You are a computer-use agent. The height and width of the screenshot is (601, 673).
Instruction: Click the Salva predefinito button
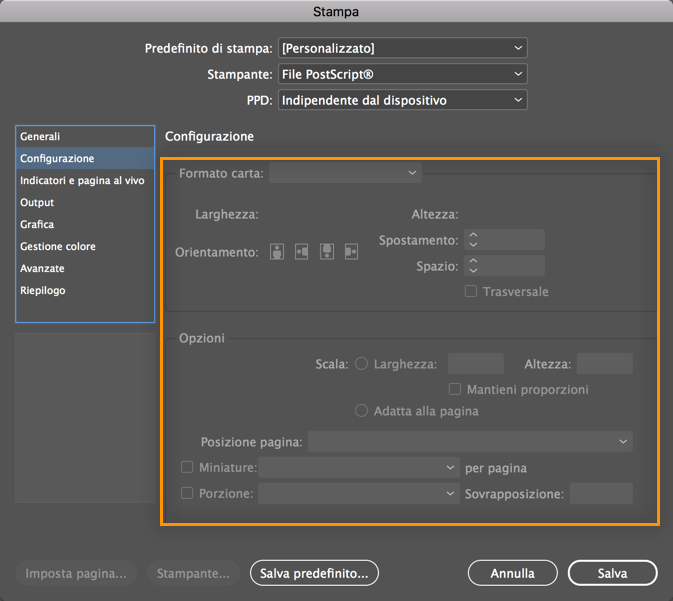315,573
